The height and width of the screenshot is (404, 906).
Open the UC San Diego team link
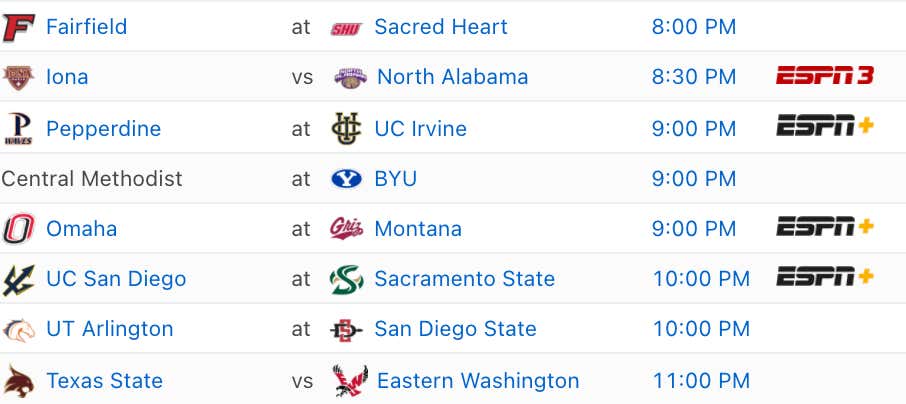pyautogui.click(x=116, y=279)
